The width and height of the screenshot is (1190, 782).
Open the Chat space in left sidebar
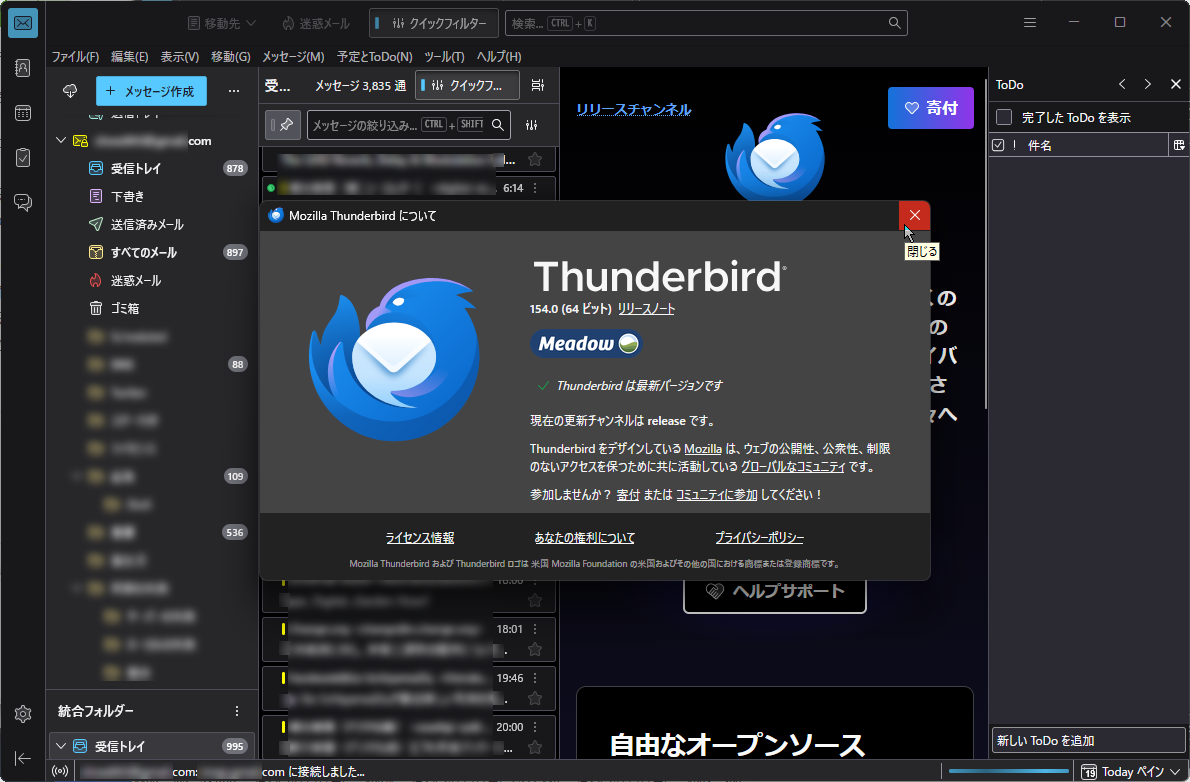tap(23, 202)
